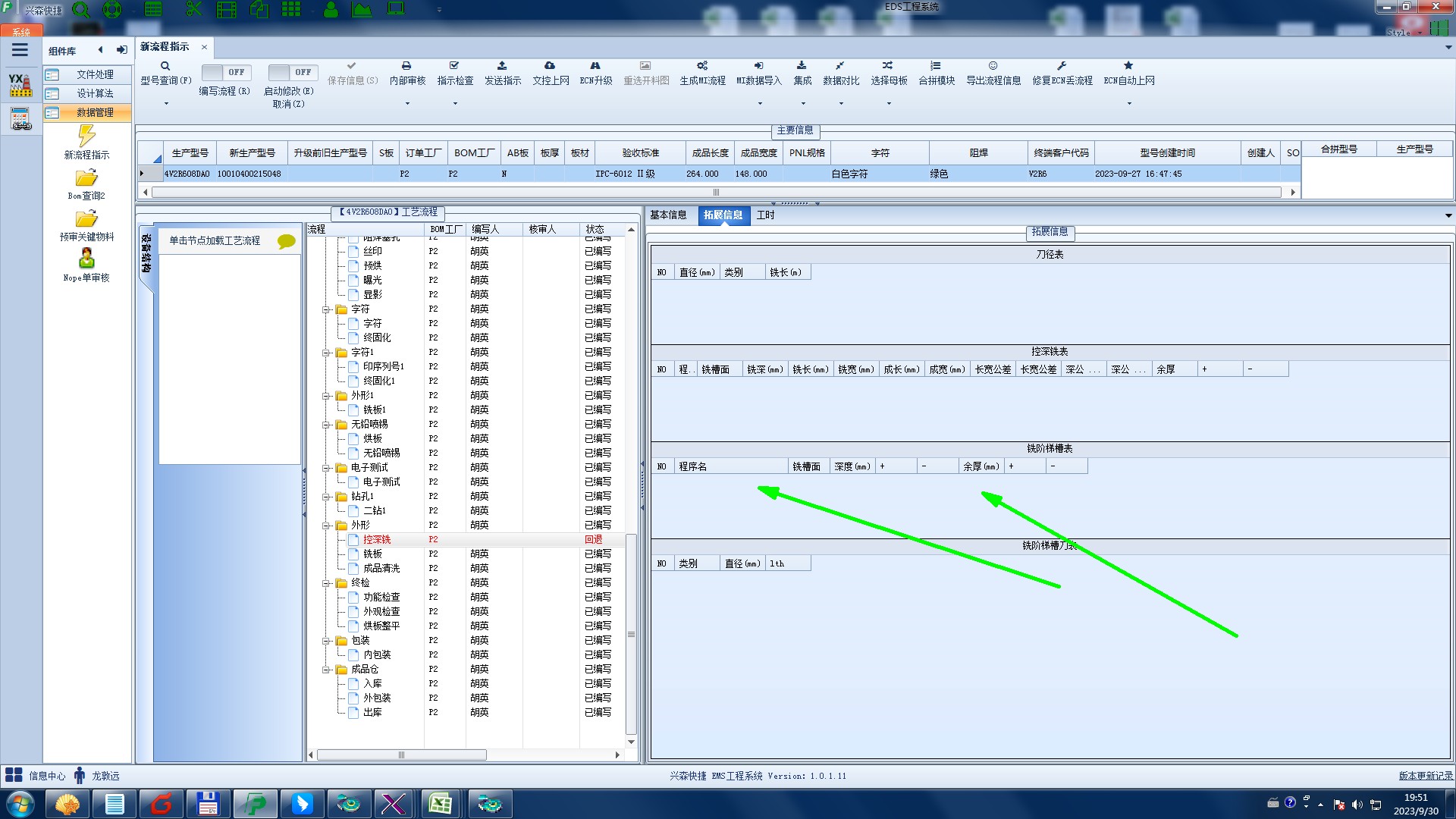Screen dimensions: 1456x819
Task: Open dropdown arrow under 数据对比
Action: 841,104
